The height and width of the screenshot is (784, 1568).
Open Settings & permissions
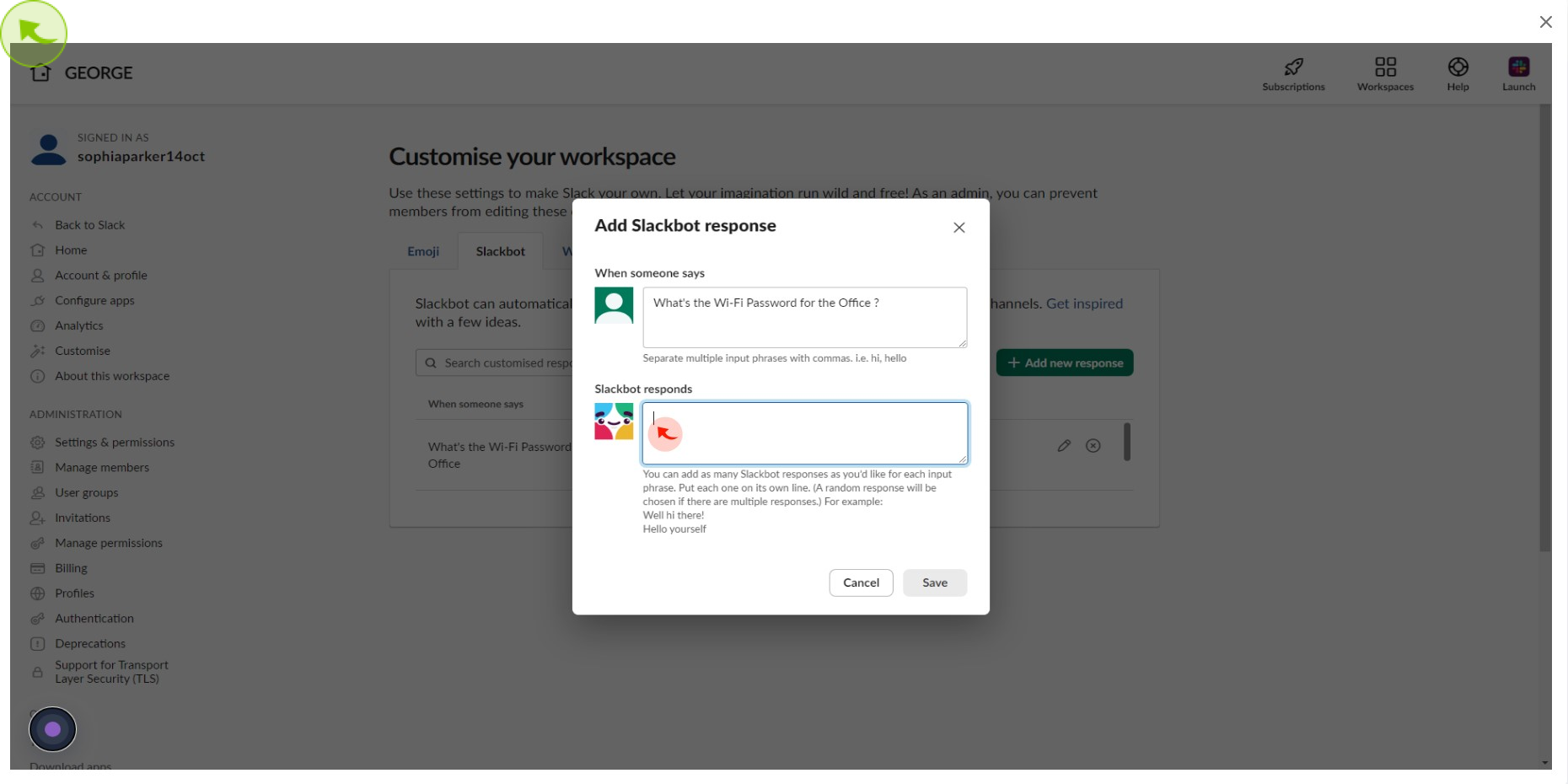click(114, 443)
